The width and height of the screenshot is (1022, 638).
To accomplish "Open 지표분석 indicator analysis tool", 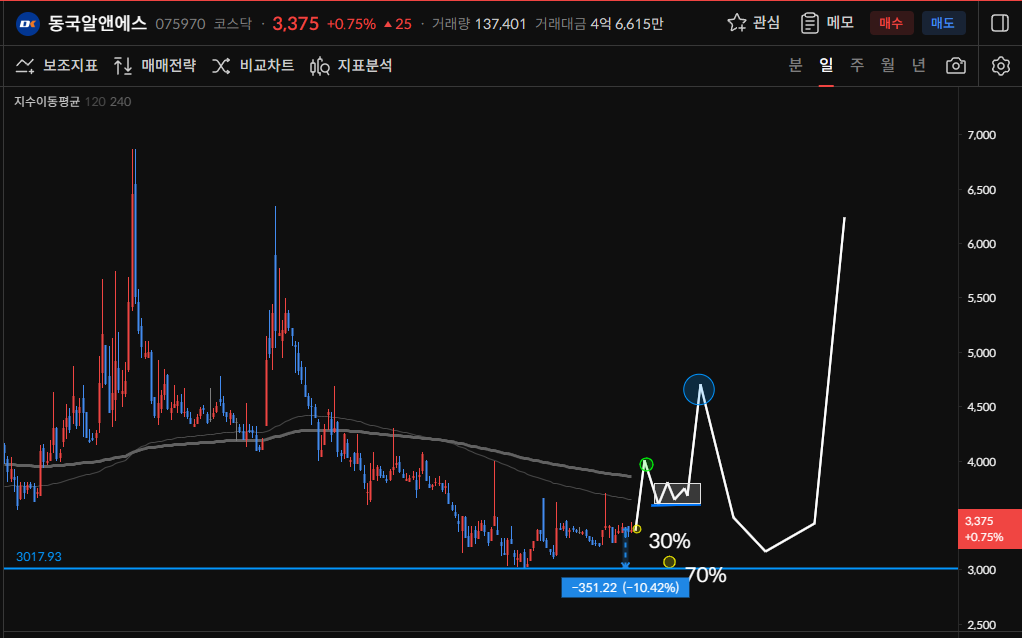I will [x=351, y=66].
